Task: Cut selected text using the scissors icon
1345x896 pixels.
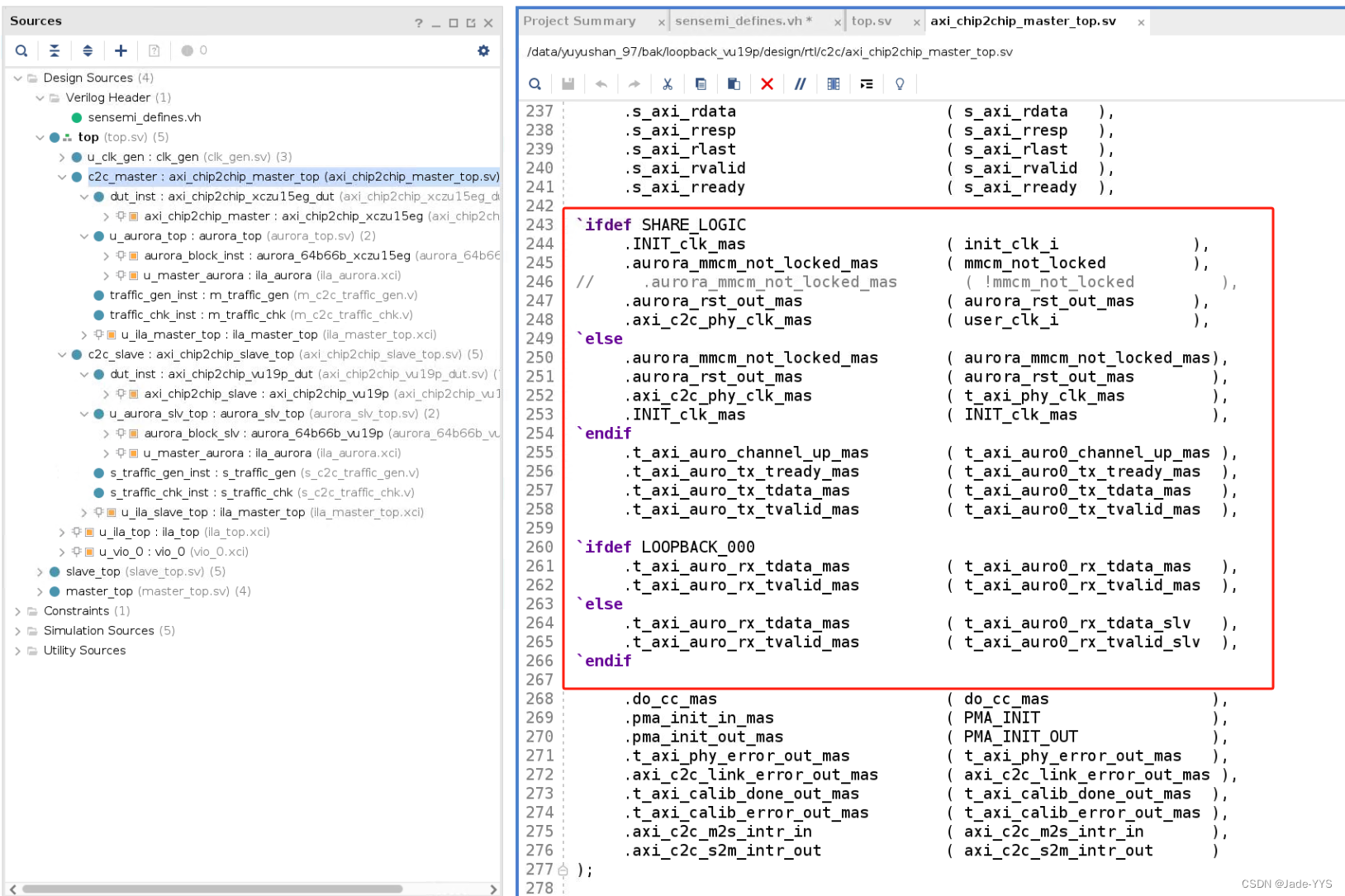Action: pyautogui.click(x=668, y=83)
